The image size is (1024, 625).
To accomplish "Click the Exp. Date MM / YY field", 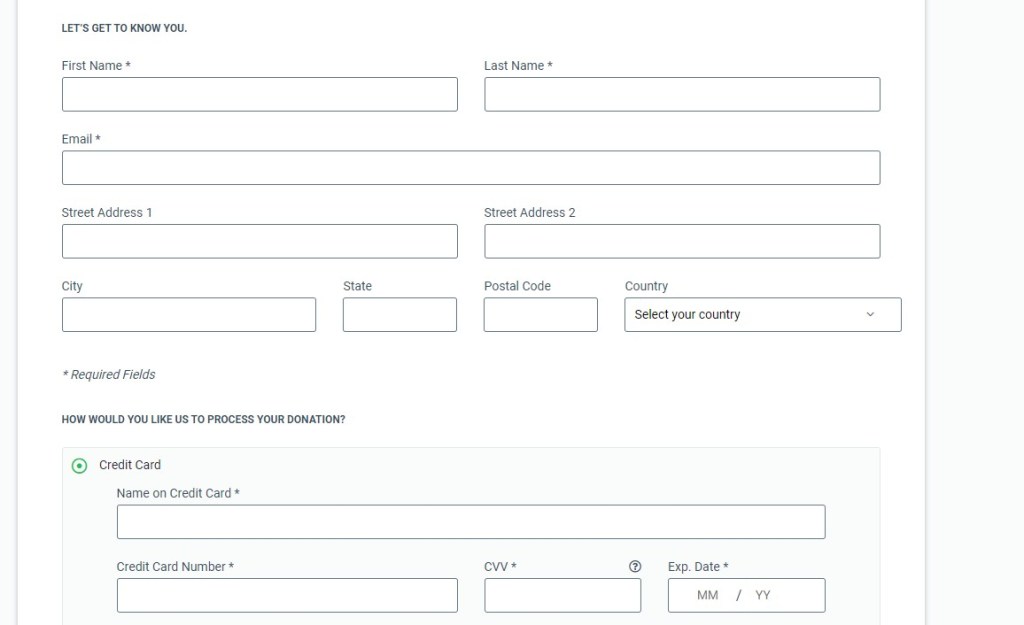I will 746,595.
